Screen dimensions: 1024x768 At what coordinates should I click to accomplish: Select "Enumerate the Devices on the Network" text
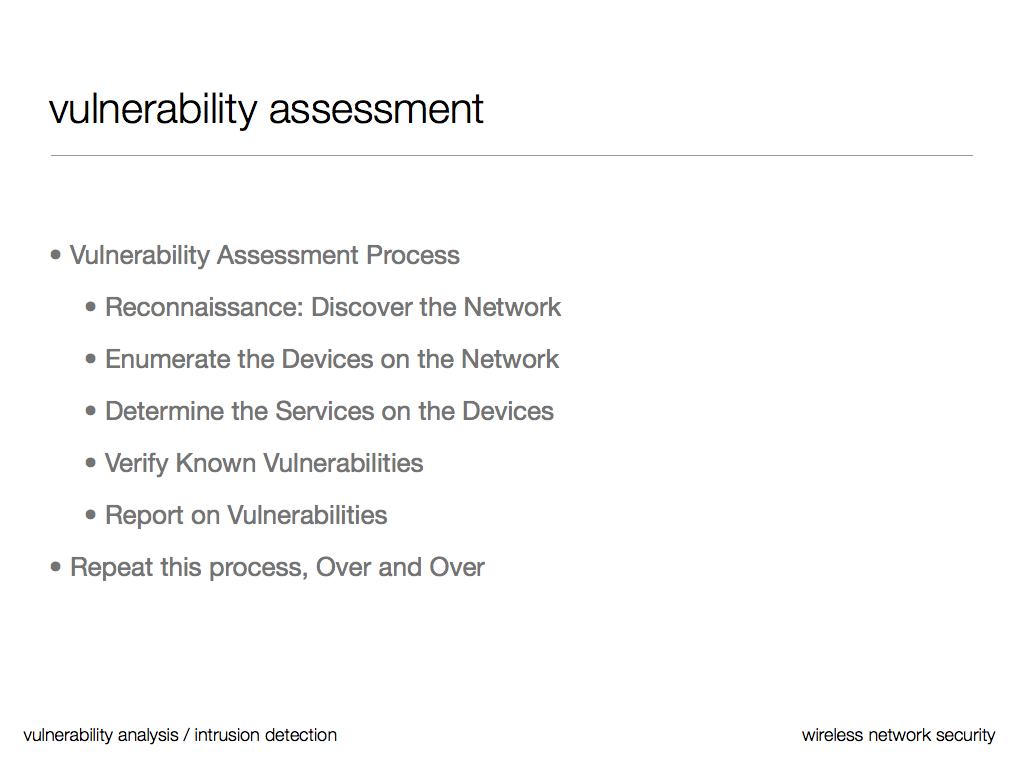pos(332,359)
